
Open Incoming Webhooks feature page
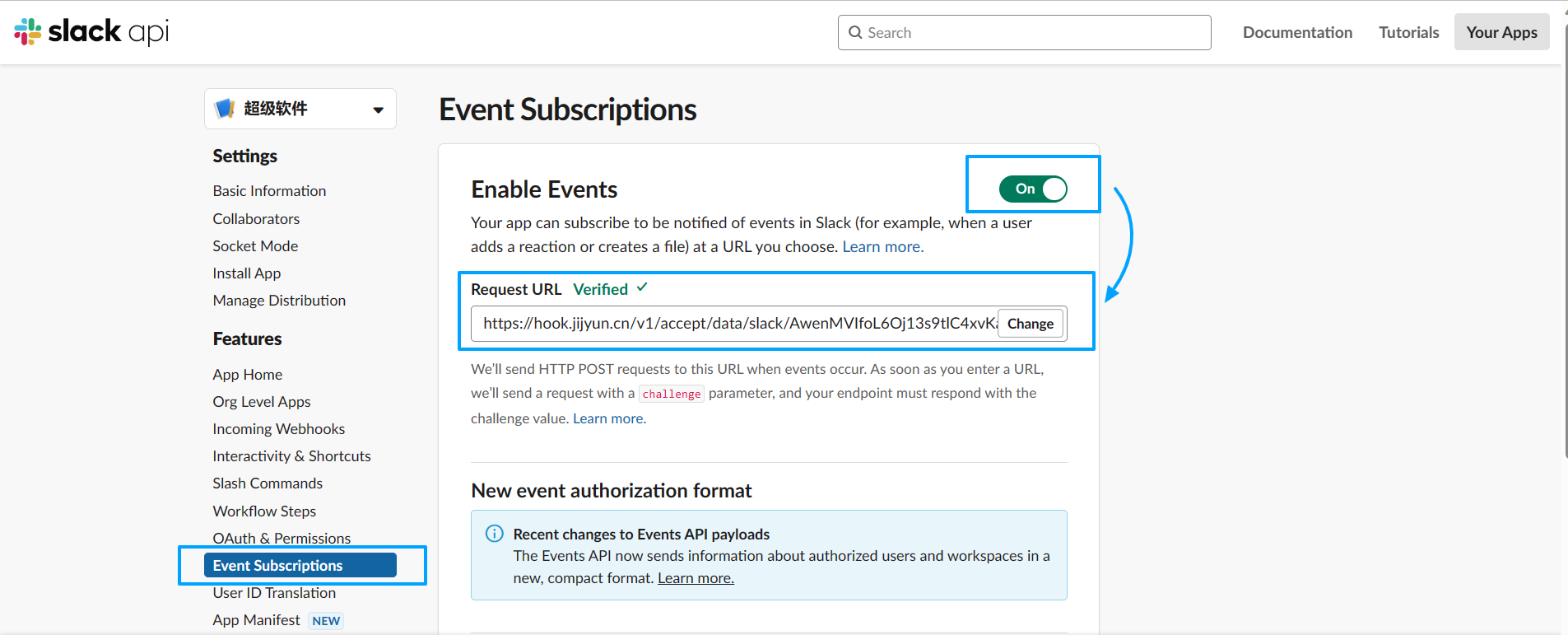click(x=278, y=429)
